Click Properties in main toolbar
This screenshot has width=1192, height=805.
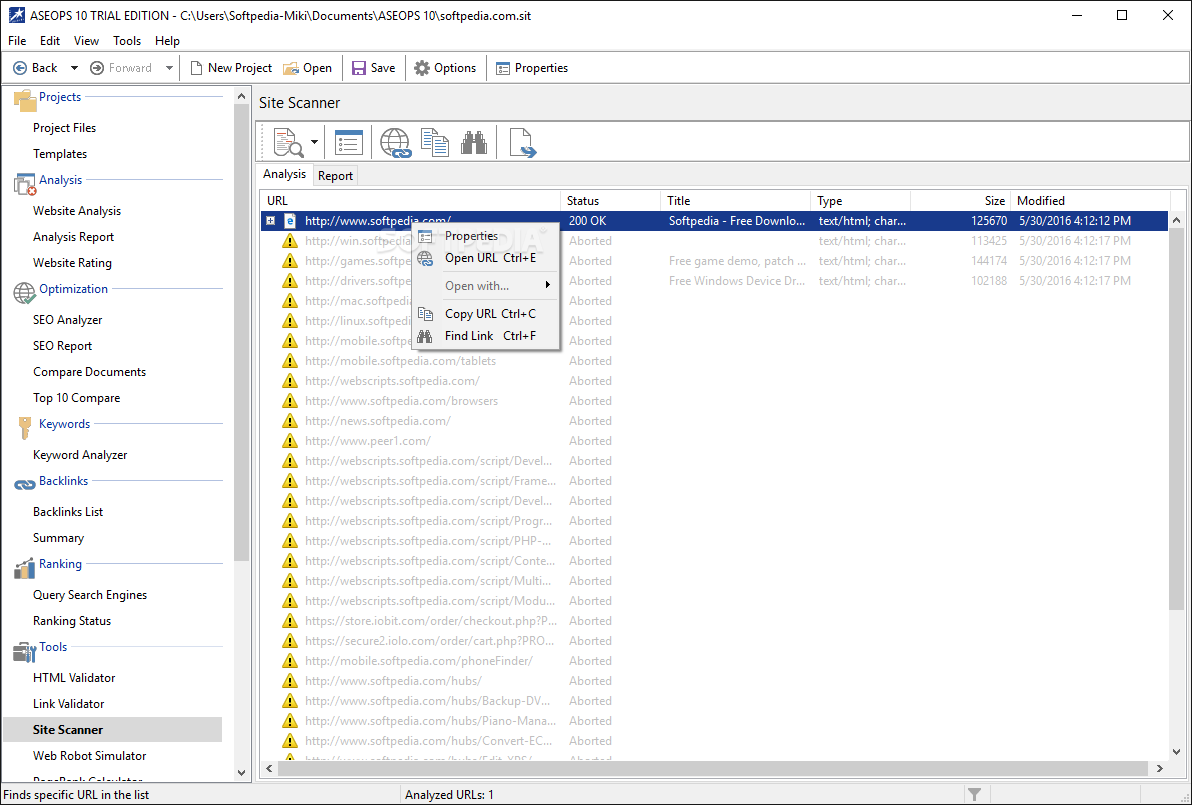tap(532, 68)
